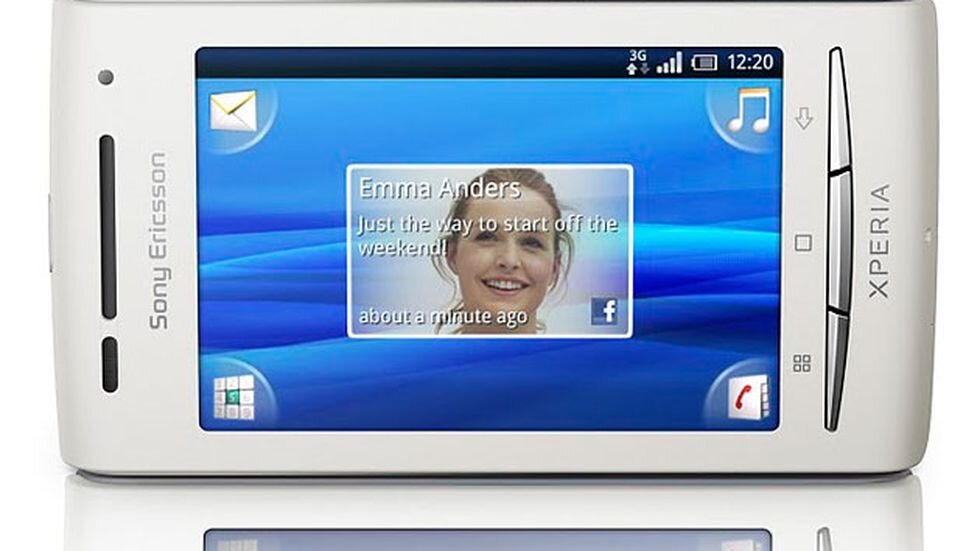Click the "about a minute ago" timestamp
980x551 pixels.
click(443, 316)
